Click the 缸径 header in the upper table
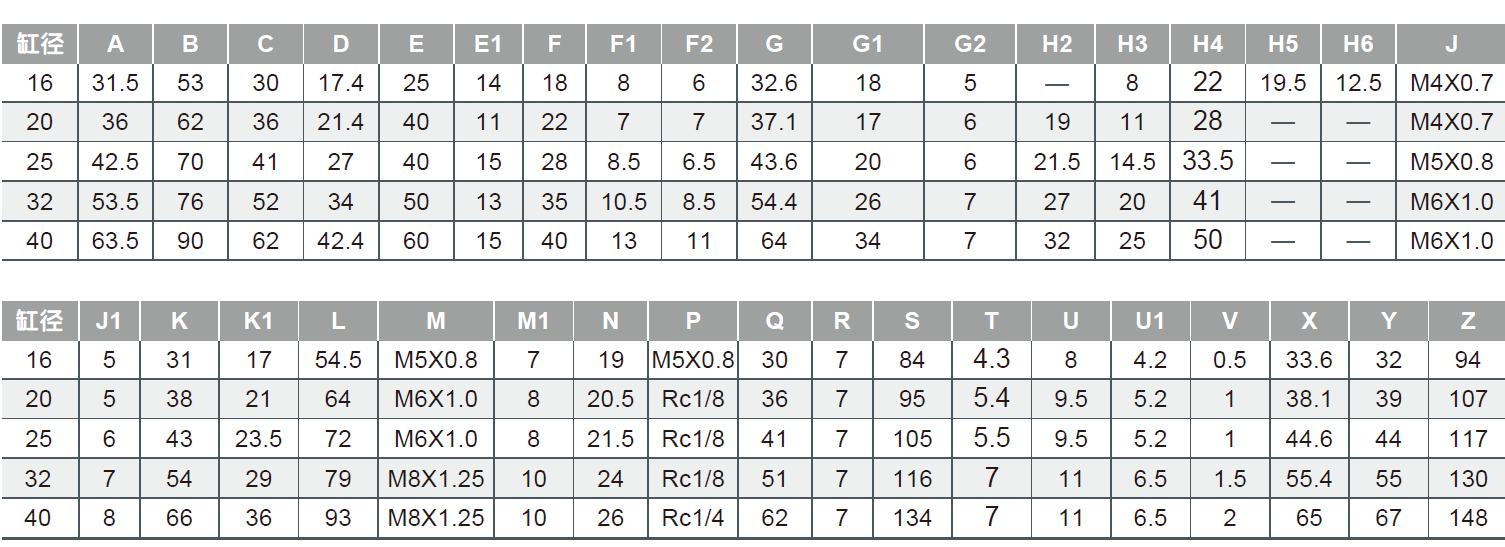1505x547 pixels. click(39, 44)
